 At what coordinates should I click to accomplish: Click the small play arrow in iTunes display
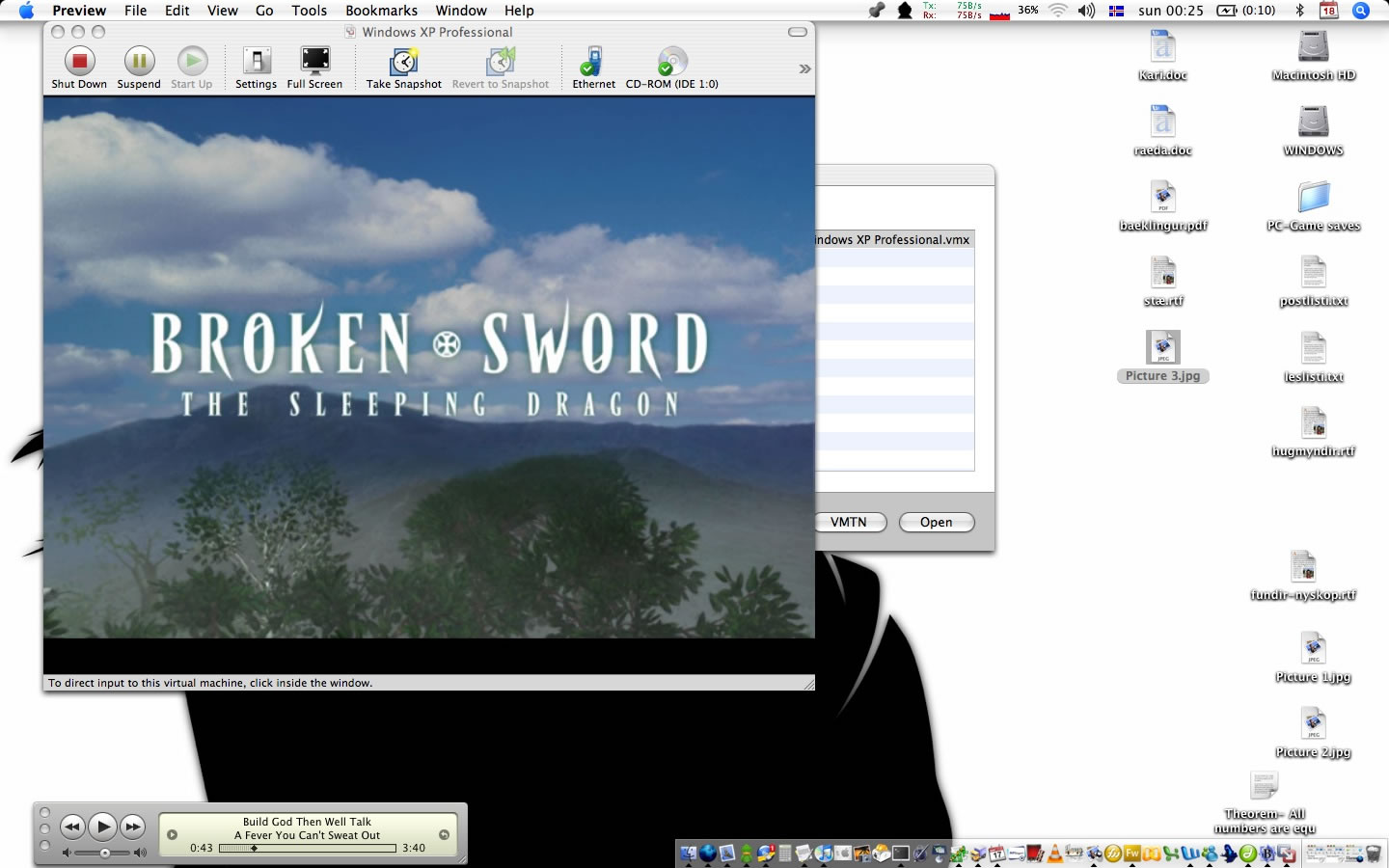(172, 835)
